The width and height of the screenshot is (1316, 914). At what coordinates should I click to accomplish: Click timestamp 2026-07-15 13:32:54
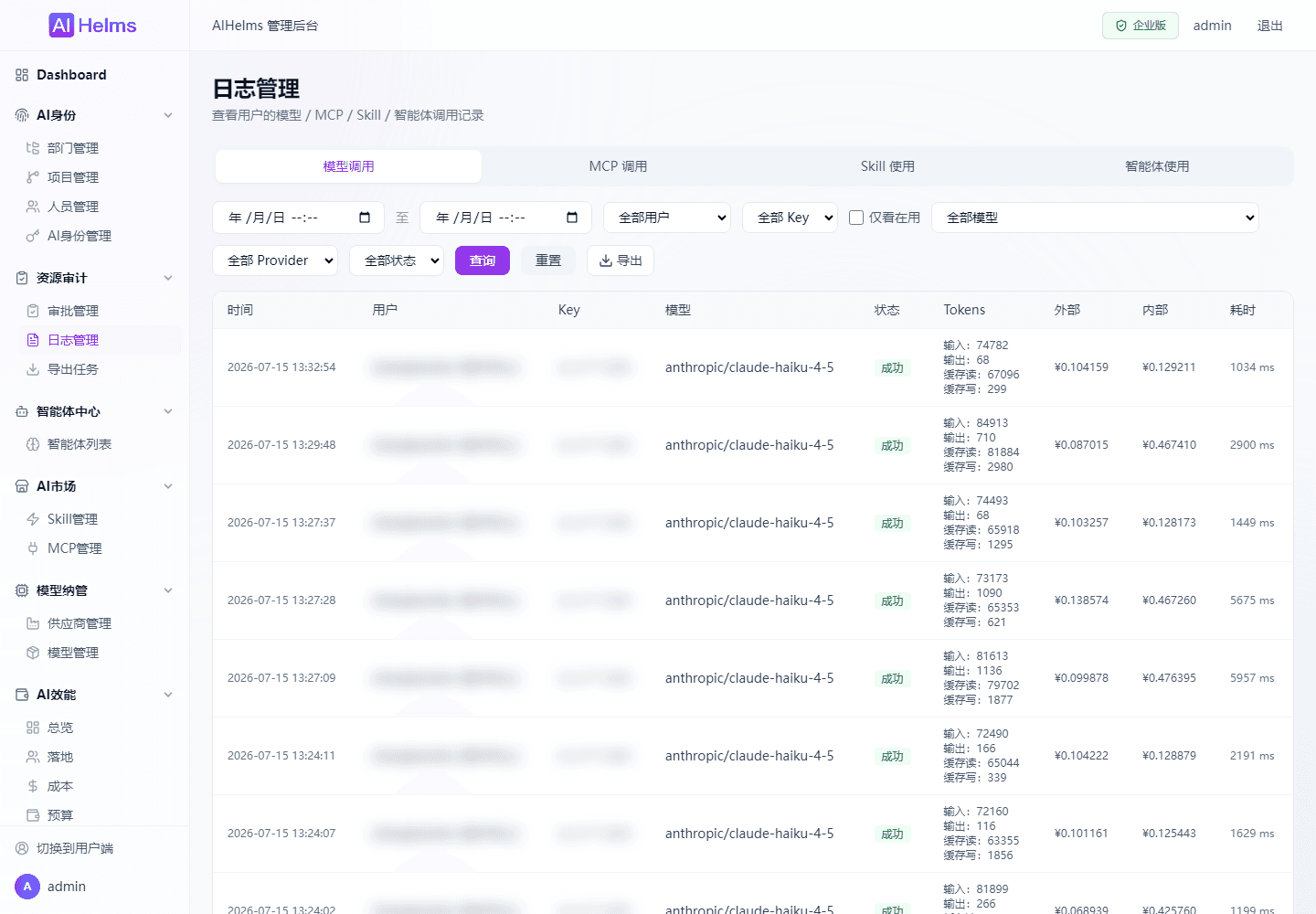tap(281, 367)
